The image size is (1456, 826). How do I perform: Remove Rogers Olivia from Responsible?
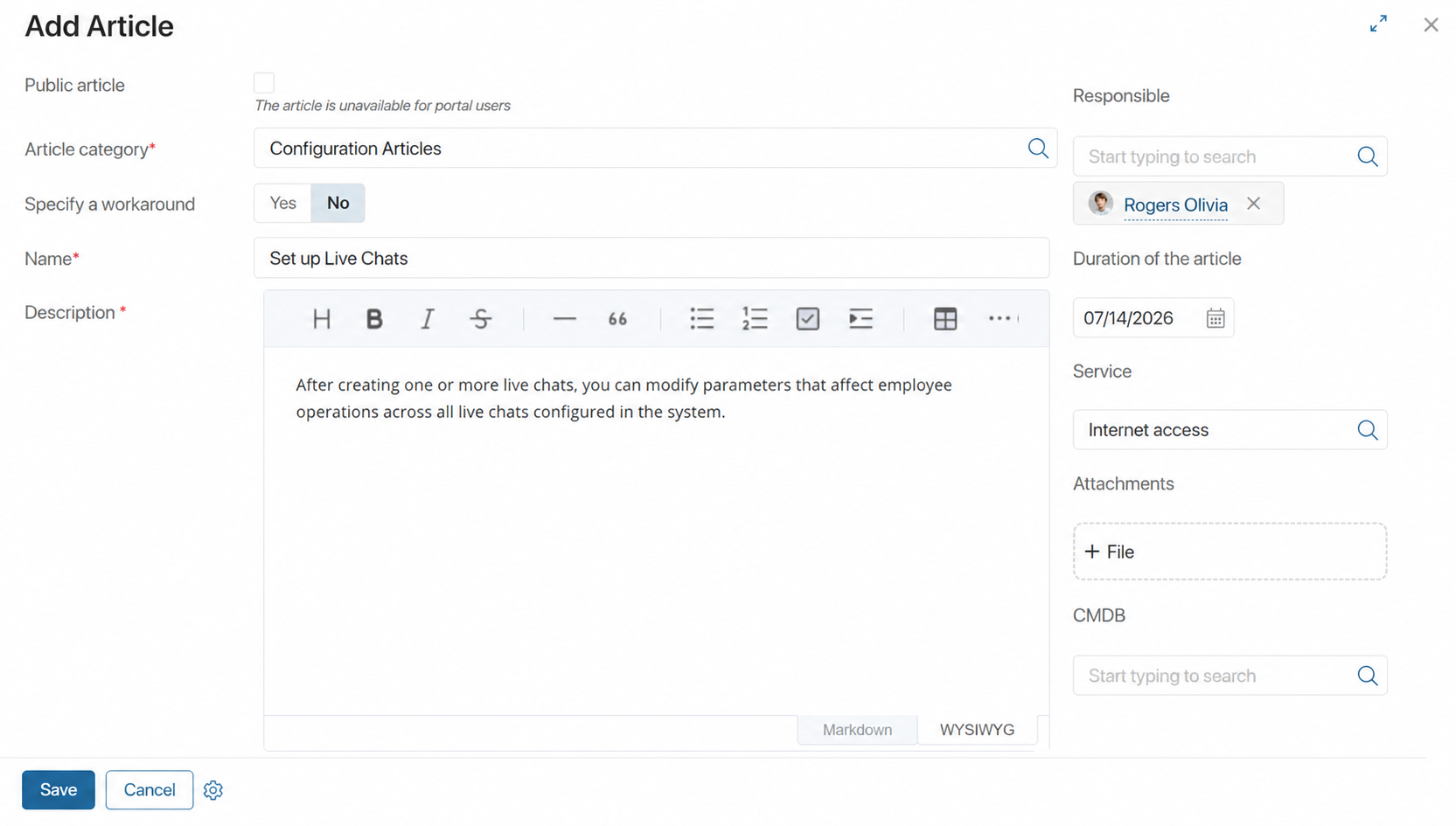[1253, 204]
